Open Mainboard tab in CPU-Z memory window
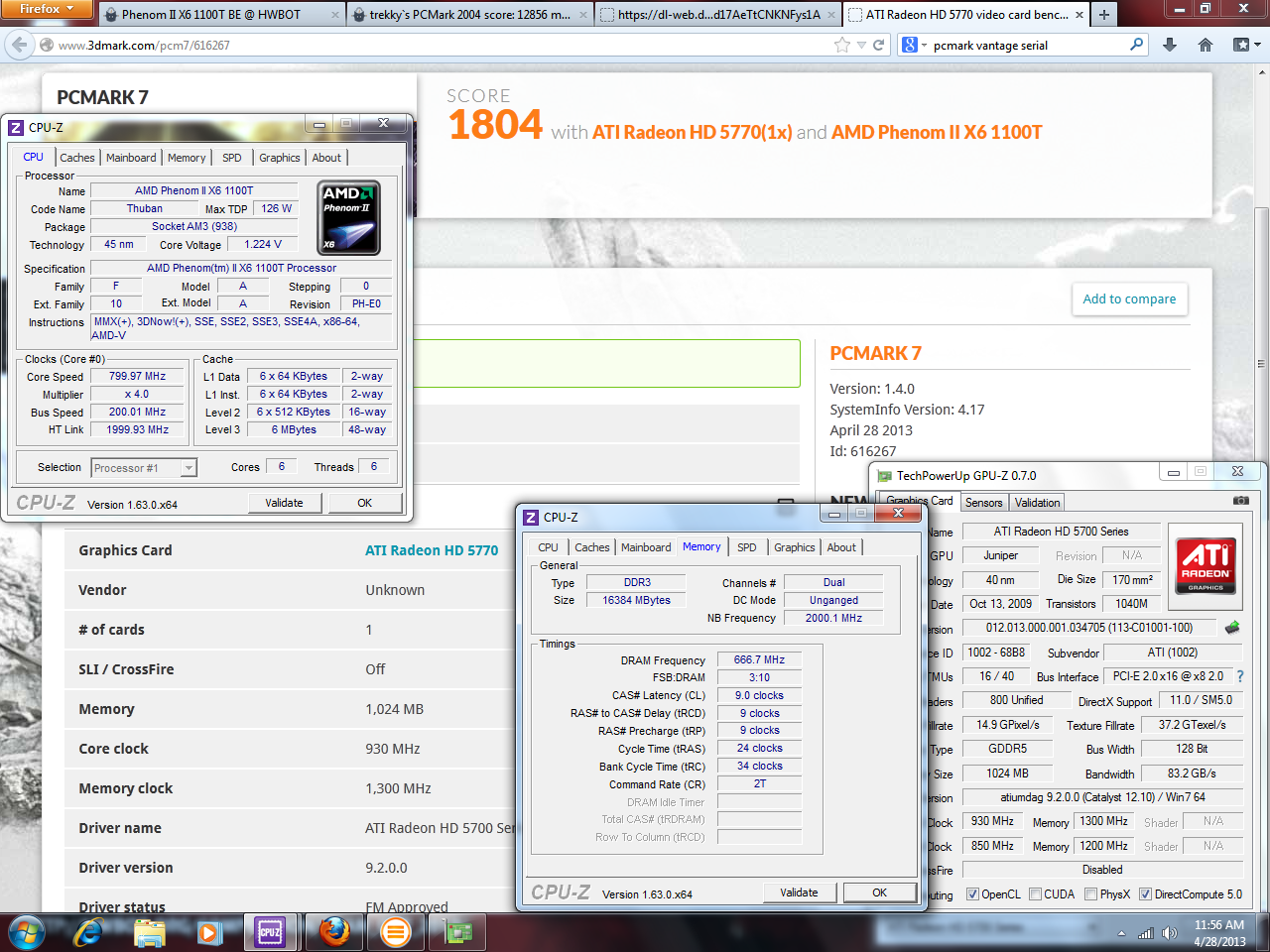This screenshot has height=952, width=1270. [x=646, y=547]
